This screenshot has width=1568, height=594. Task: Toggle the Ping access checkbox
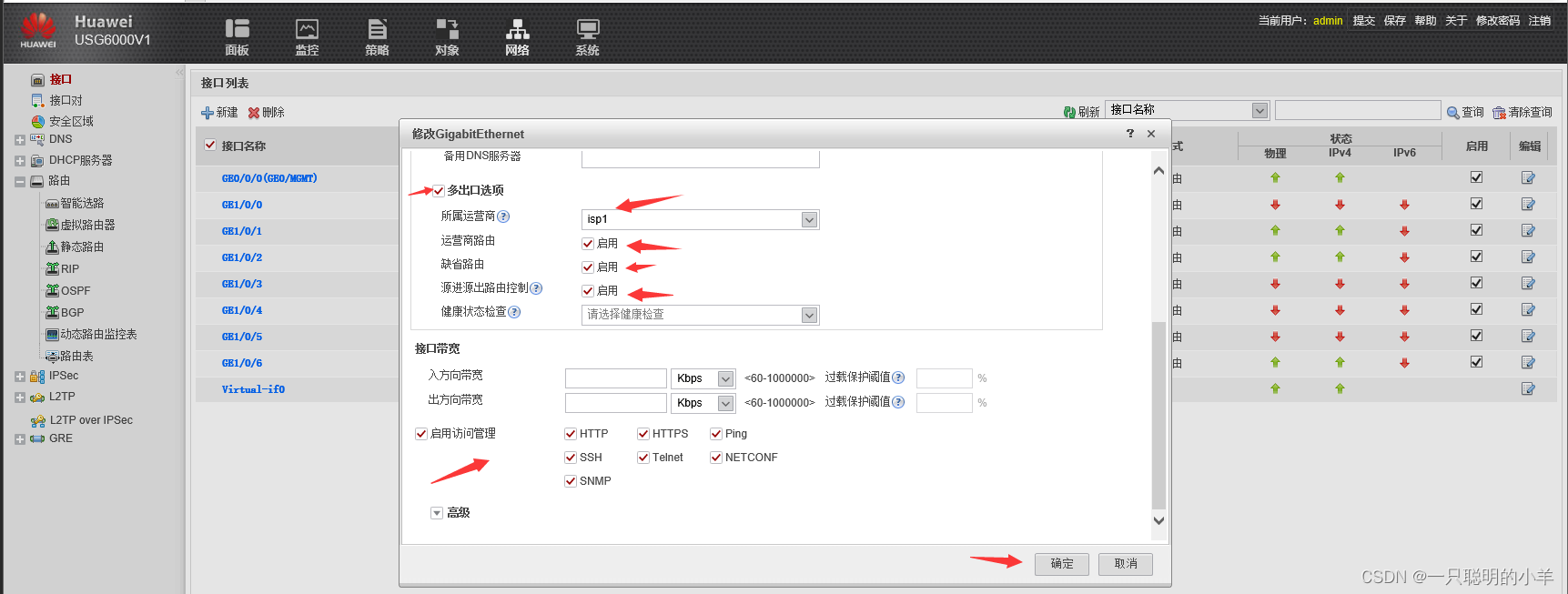(716, 434)
